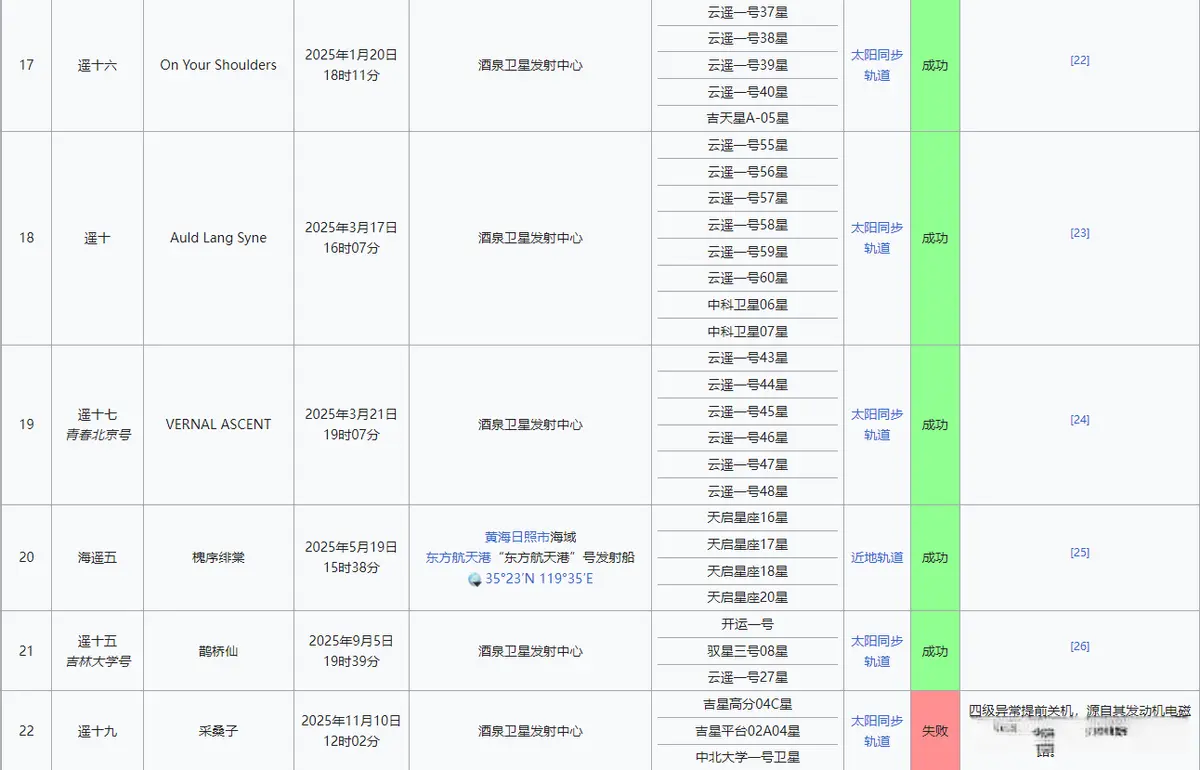Click the globe icon beside the coordinates
Image resolution: width=1200 pixels, height=770 pixels.
click(475, 579)
